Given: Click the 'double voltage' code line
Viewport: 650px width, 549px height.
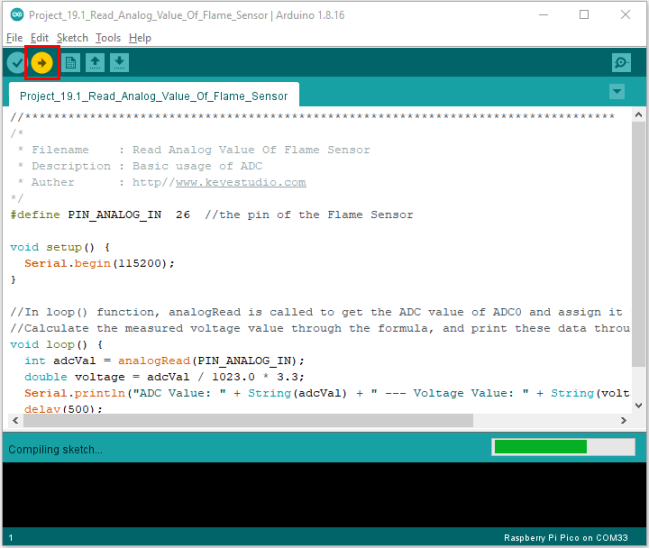Looking at the screenshot, I should coord(164,377).
